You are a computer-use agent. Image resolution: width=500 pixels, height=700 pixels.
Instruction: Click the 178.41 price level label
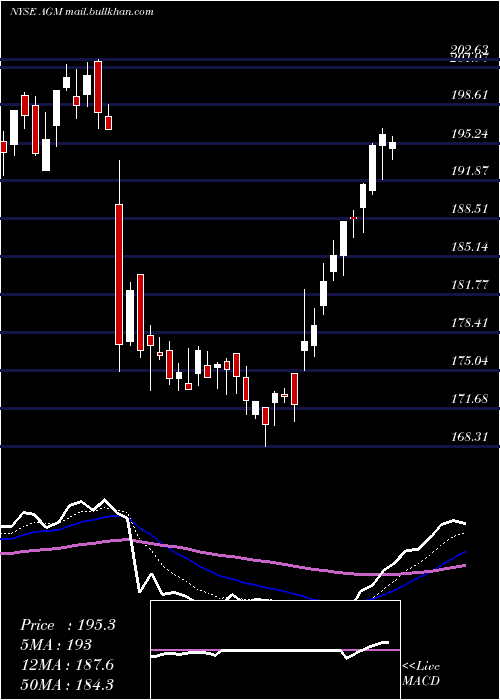[x=470, y=322]
